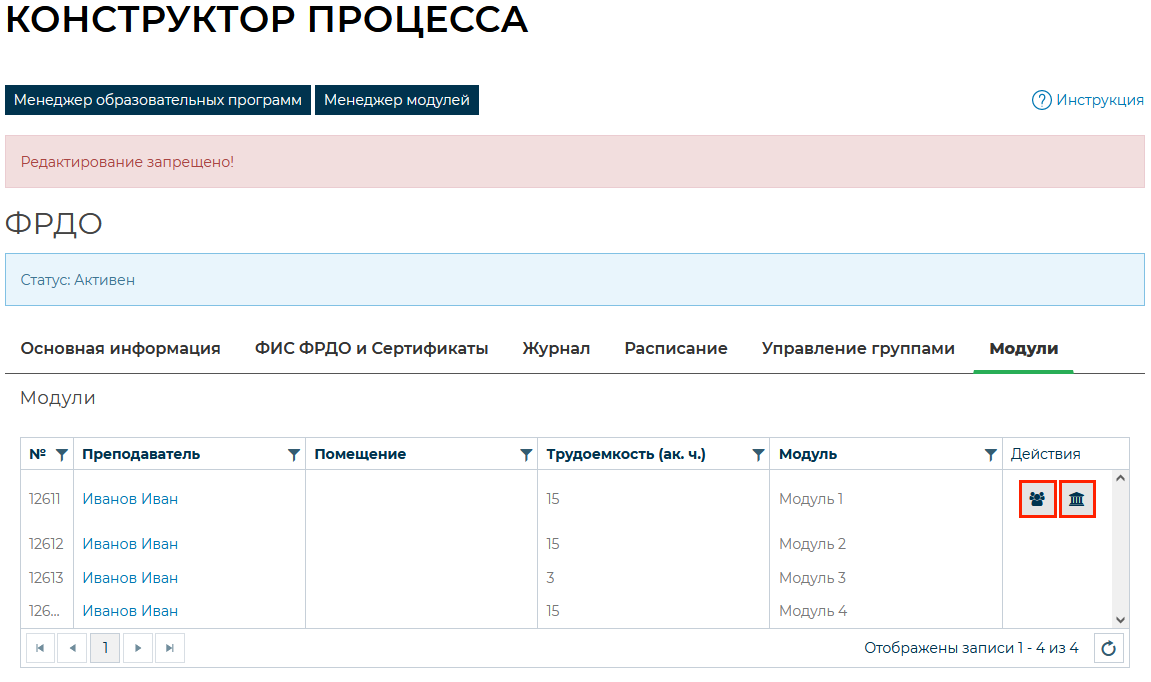Open filter for Преподаватель column
This screenshot has width=1151, height=682.
coord(294,455)
